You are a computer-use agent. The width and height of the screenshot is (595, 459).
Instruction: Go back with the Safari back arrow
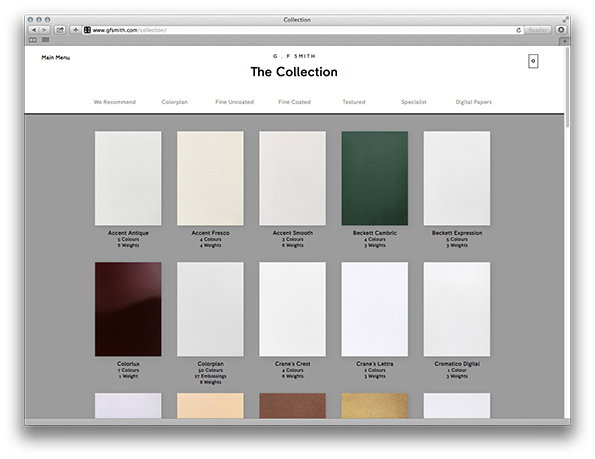tap(34, 30)
